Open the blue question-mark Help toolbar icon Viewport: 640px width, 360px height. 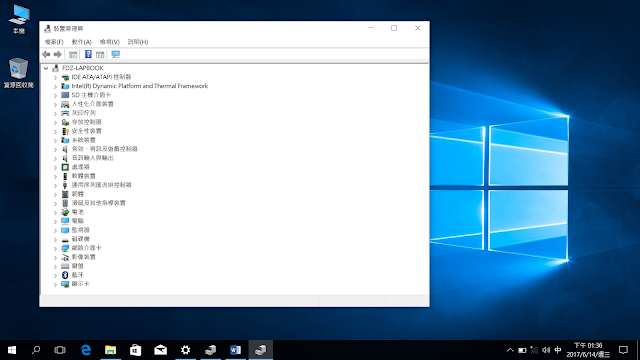pos(88,54)
